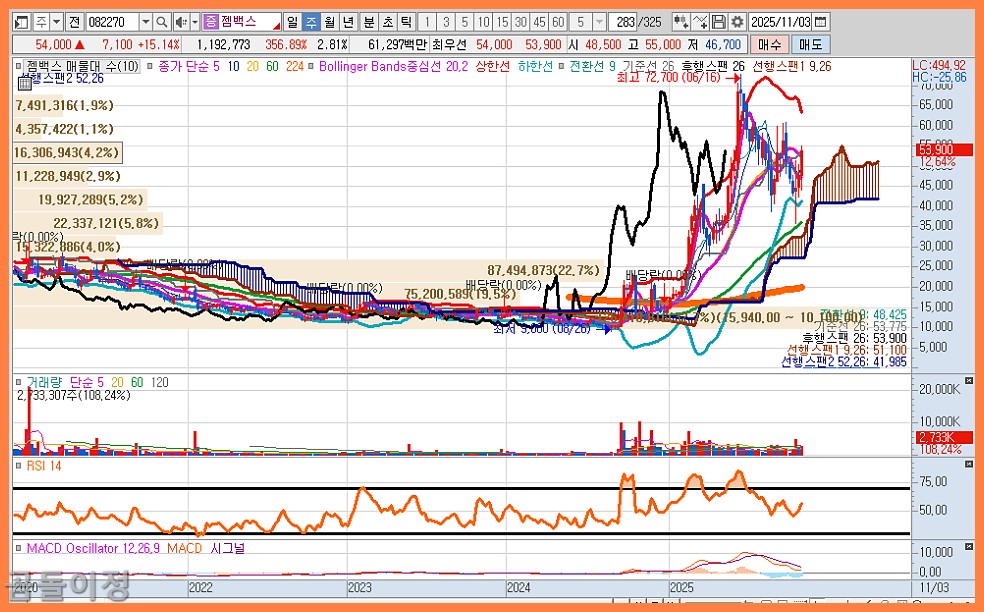
Task: Click the add line indicator icon
Action: pyautogui.click(x=700, y=22)
